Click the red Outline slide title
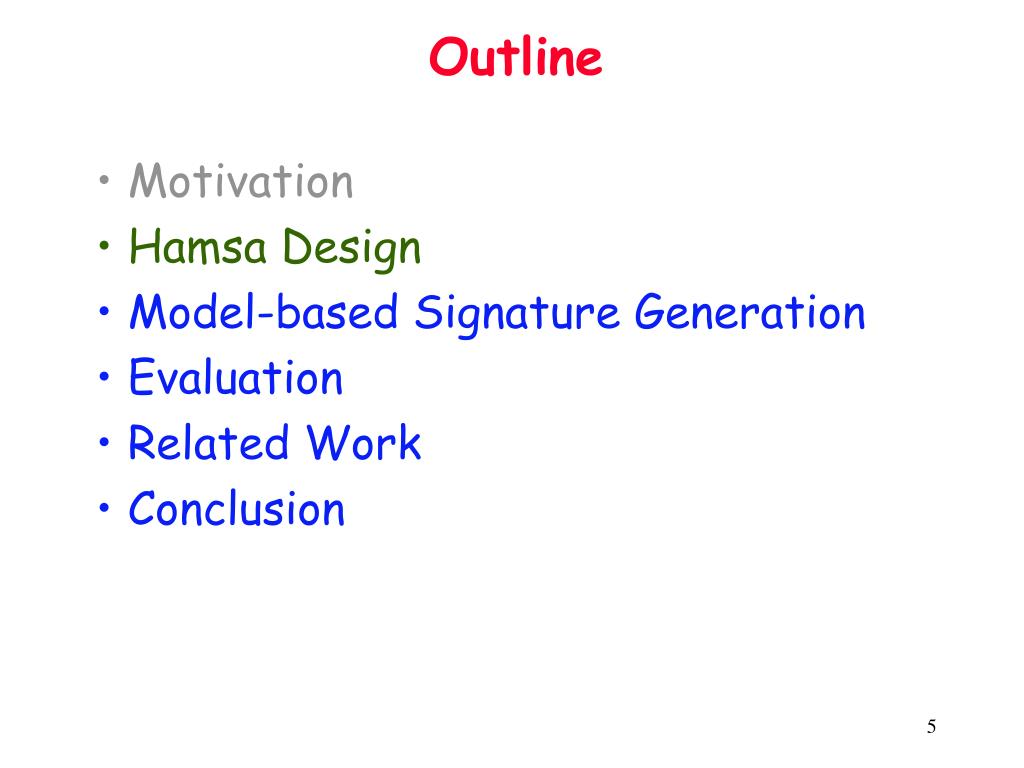This screenshot has width=1024, height=768. (x=515, y=57)
